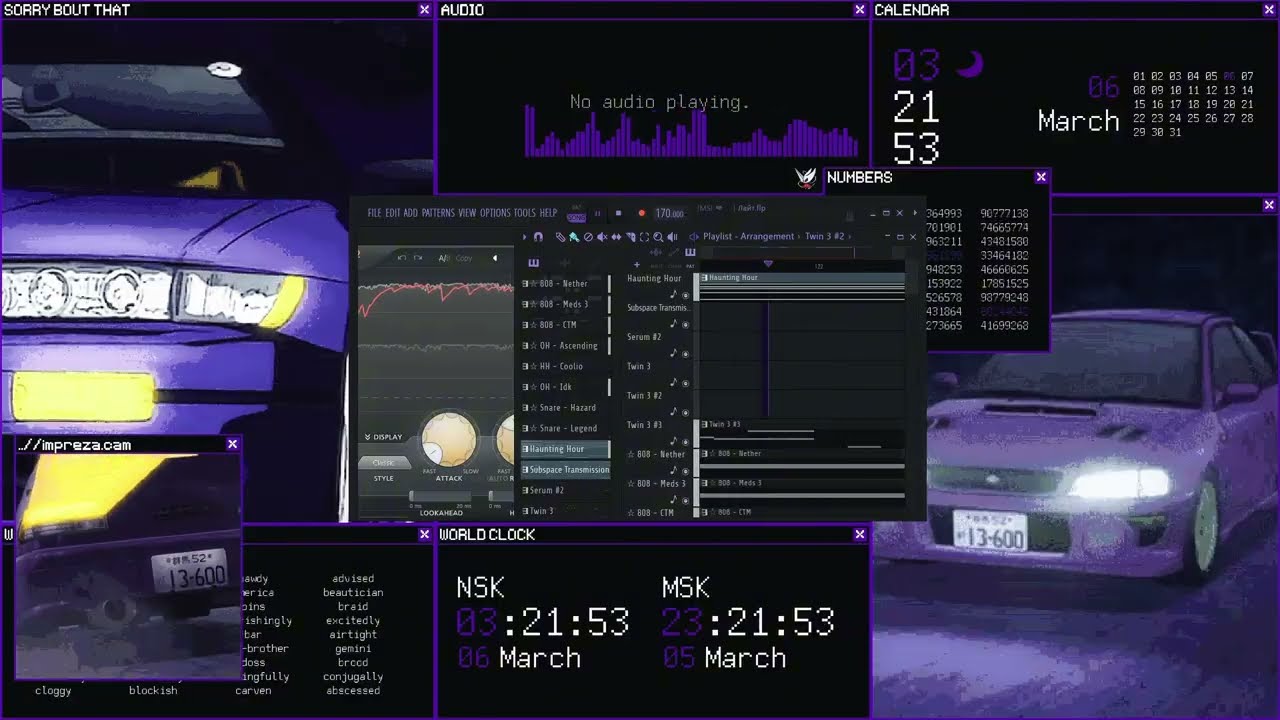Open the playlist menu arrow before Playlist title
Screen dimensions: 1280x720
tap(694, 237)
